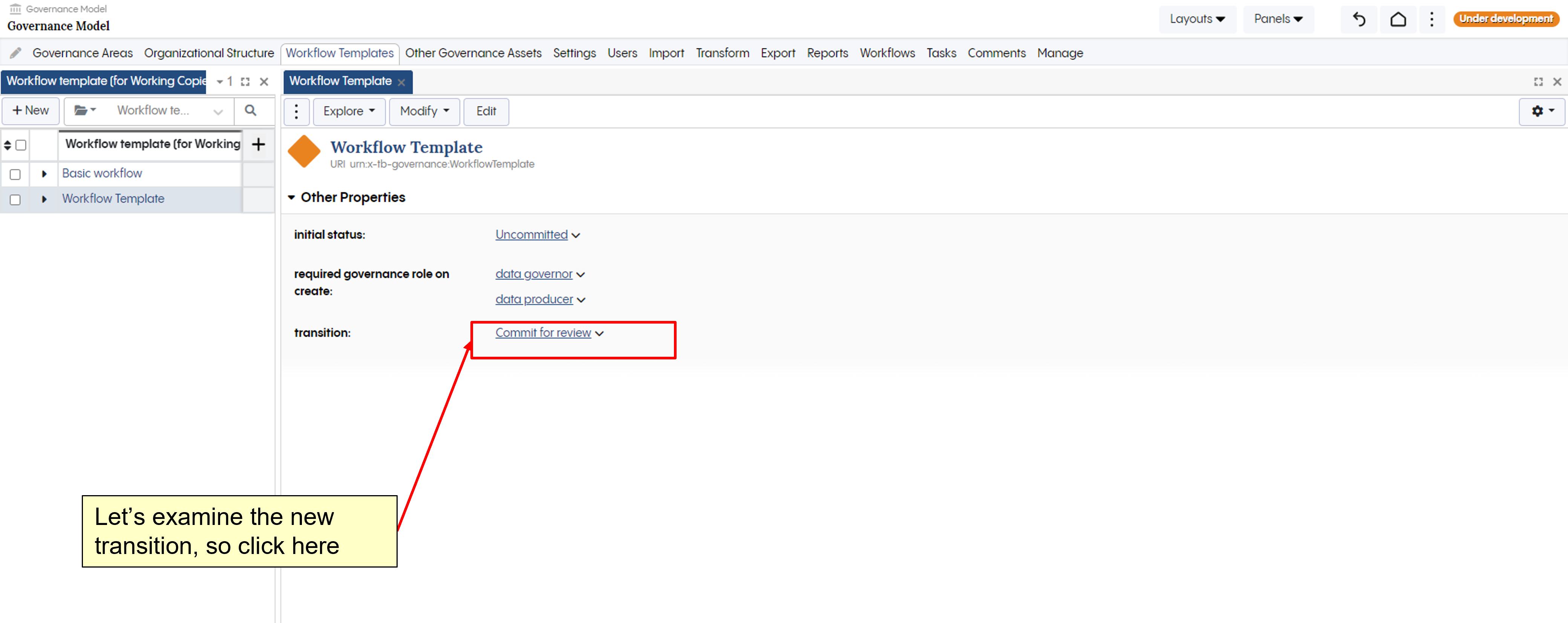Open the Reports menu item
The height and width of the screenshot is (623, 1568).
pos(827,53)
